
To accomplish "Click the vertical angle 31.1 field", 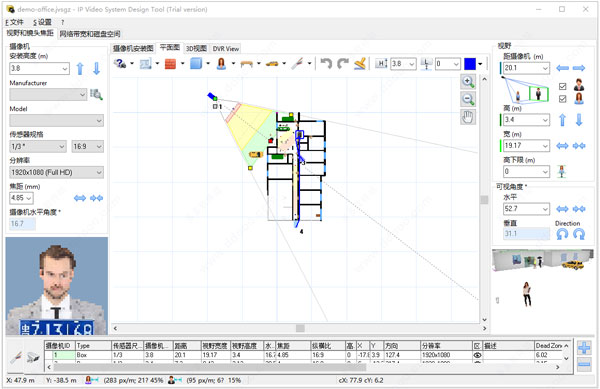I will [526, 234].
